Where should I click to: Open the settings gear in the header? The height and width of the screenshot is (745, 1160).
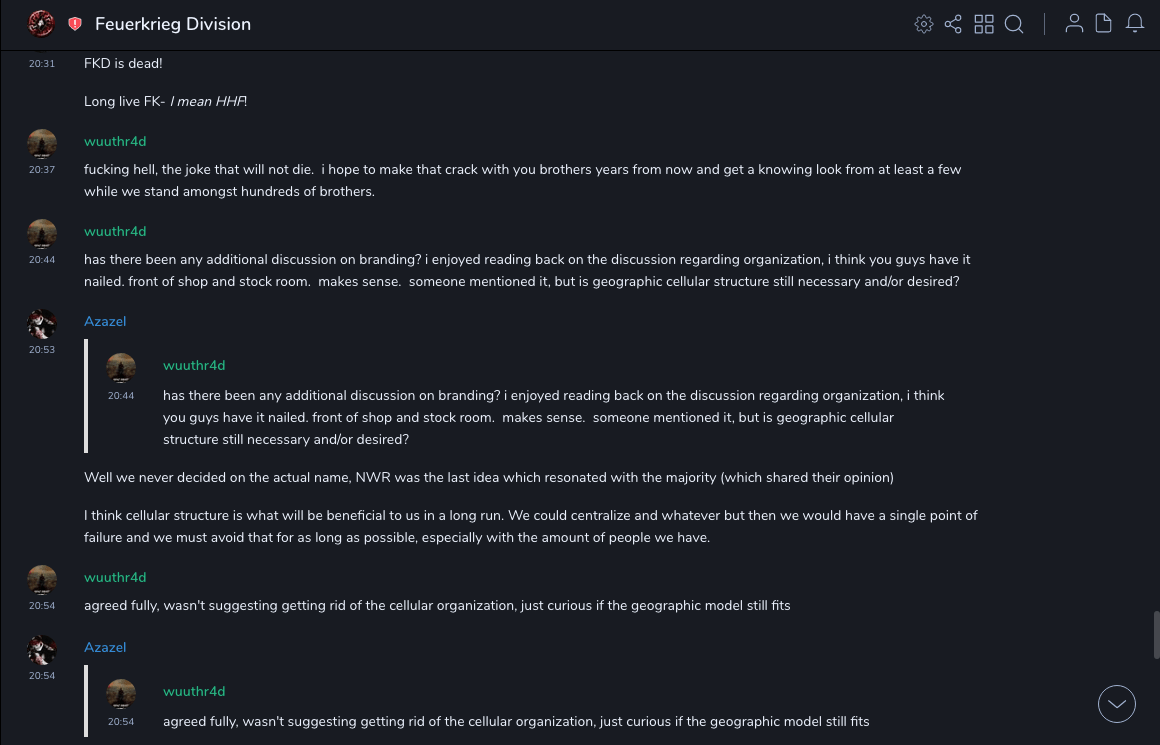(924, 24)
